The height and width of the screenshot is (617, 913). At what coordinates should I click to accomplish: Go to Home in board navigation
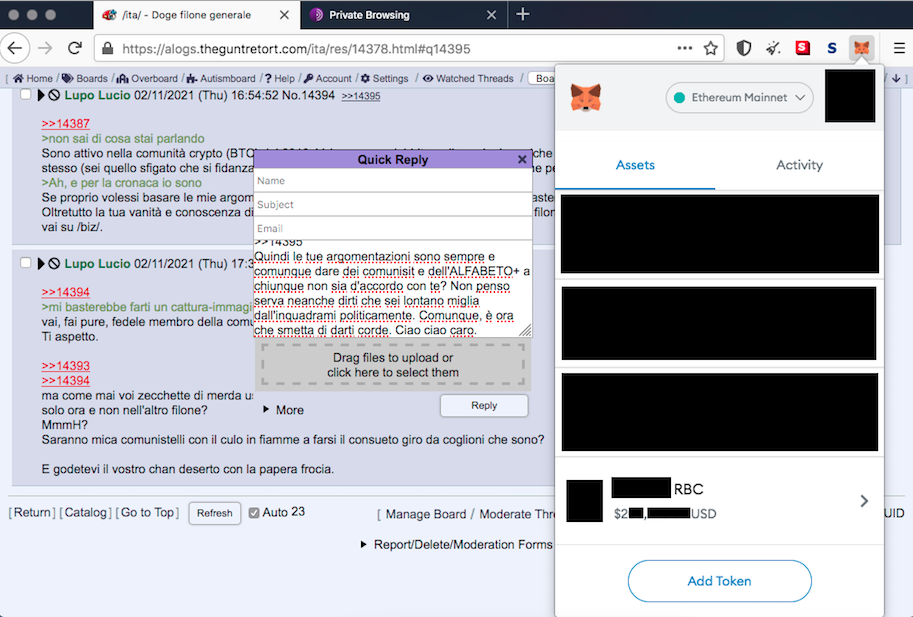(x=33, y=79)
